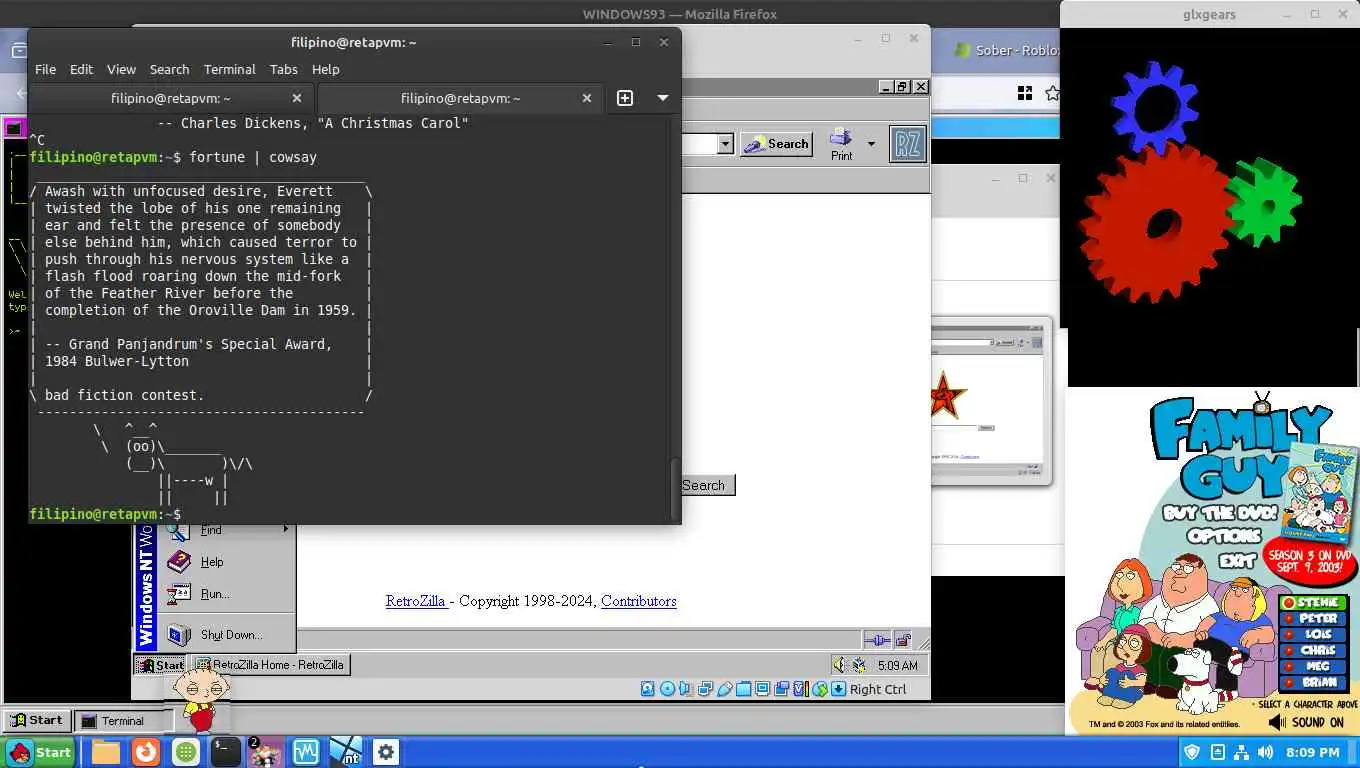Click the host system tray volume icon
Screen dimensions: 1360x768
point(1265,752)
